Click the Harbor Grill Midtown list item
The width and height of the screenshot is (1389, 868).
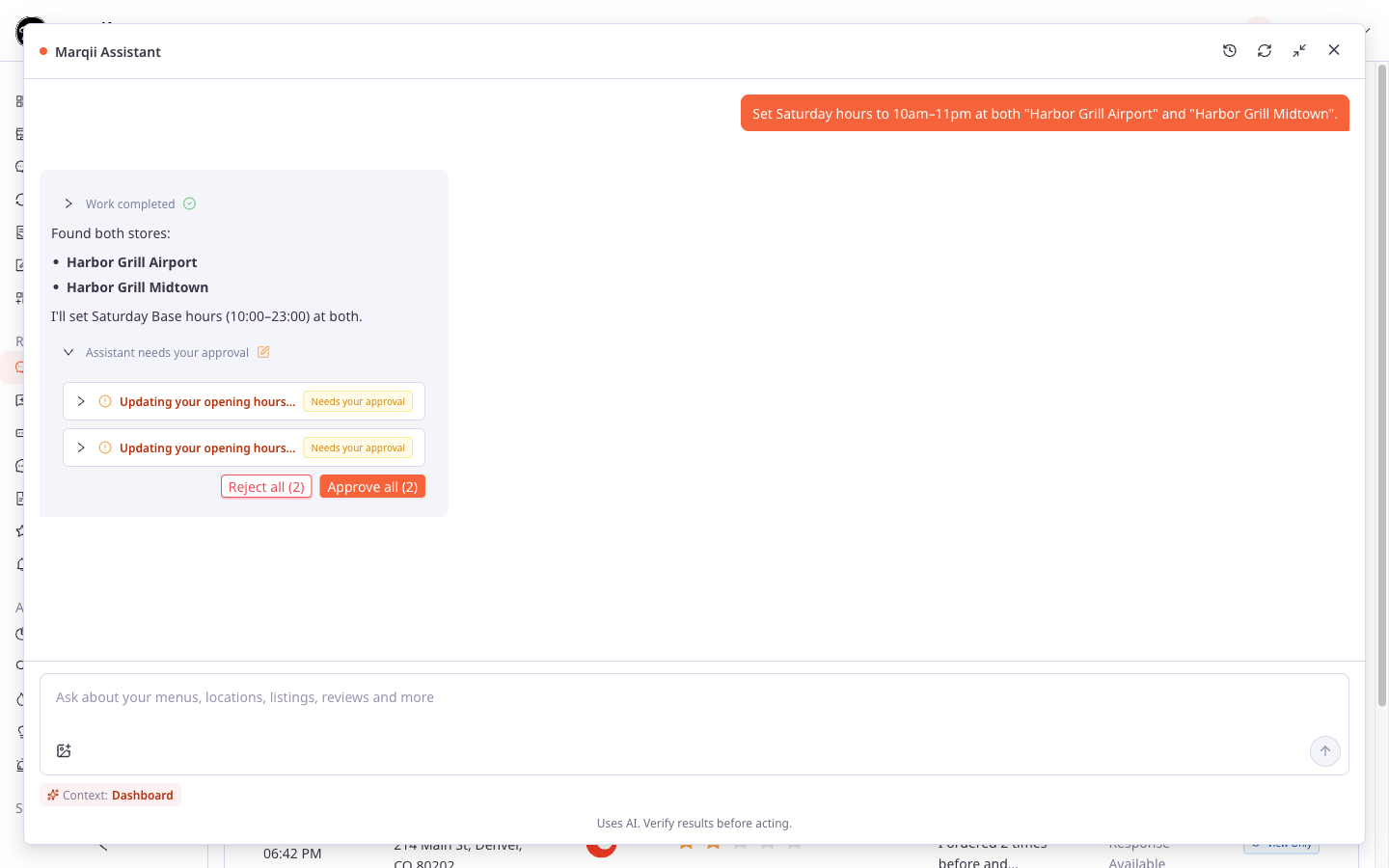(137, 287)
